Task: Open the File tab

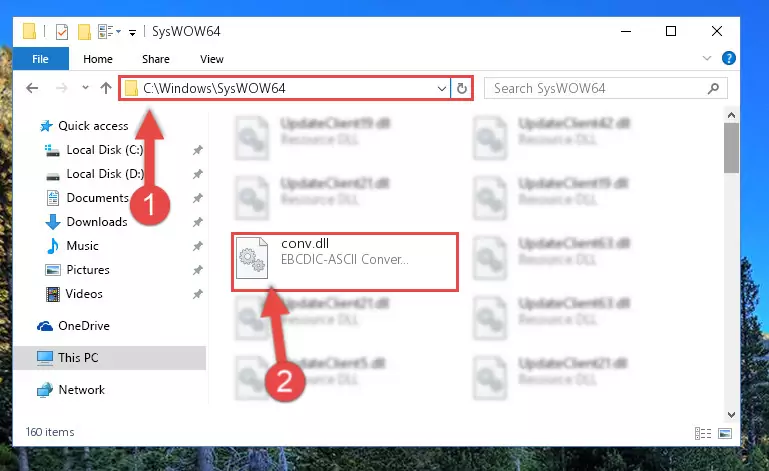Action: pos(41,59)
